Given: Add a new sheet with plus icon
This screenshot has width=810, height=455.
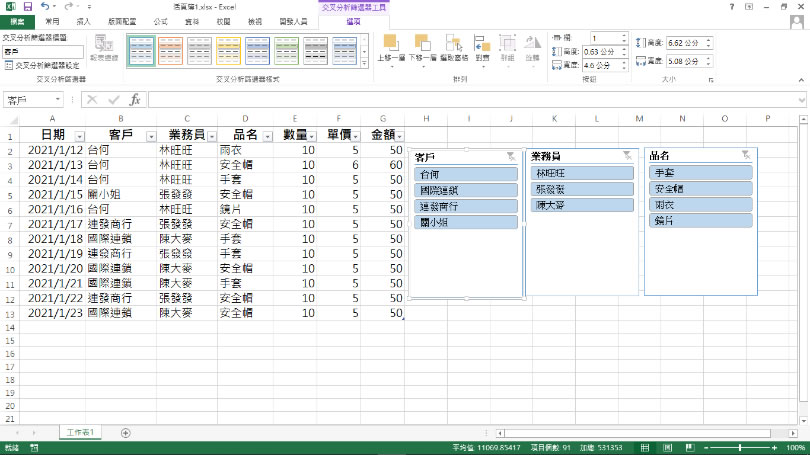Looking at the screenshot, I should pyautogui.click(x=126, y=433).
